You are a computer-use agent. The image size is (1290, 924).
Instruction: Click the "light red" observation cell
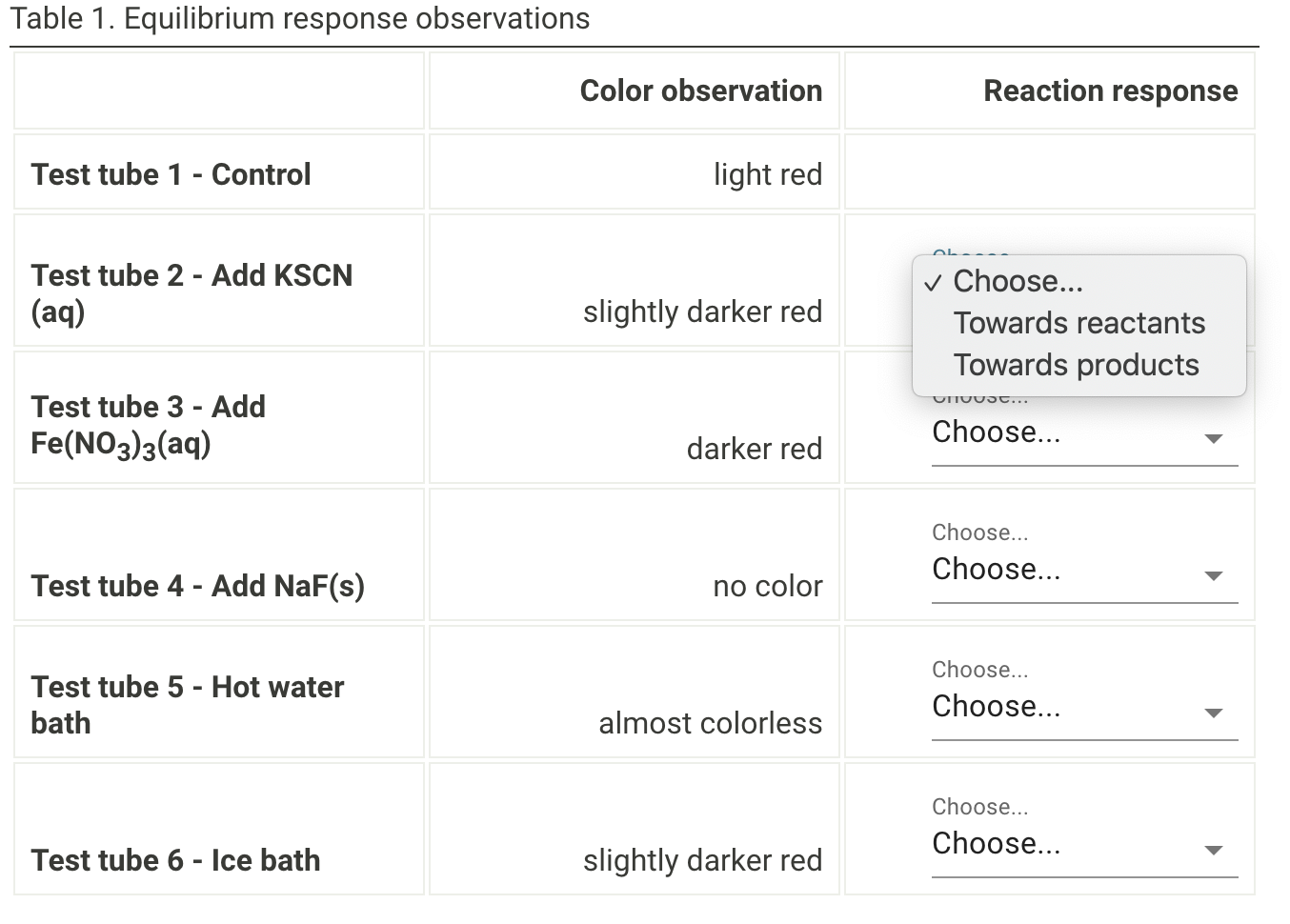767,174
